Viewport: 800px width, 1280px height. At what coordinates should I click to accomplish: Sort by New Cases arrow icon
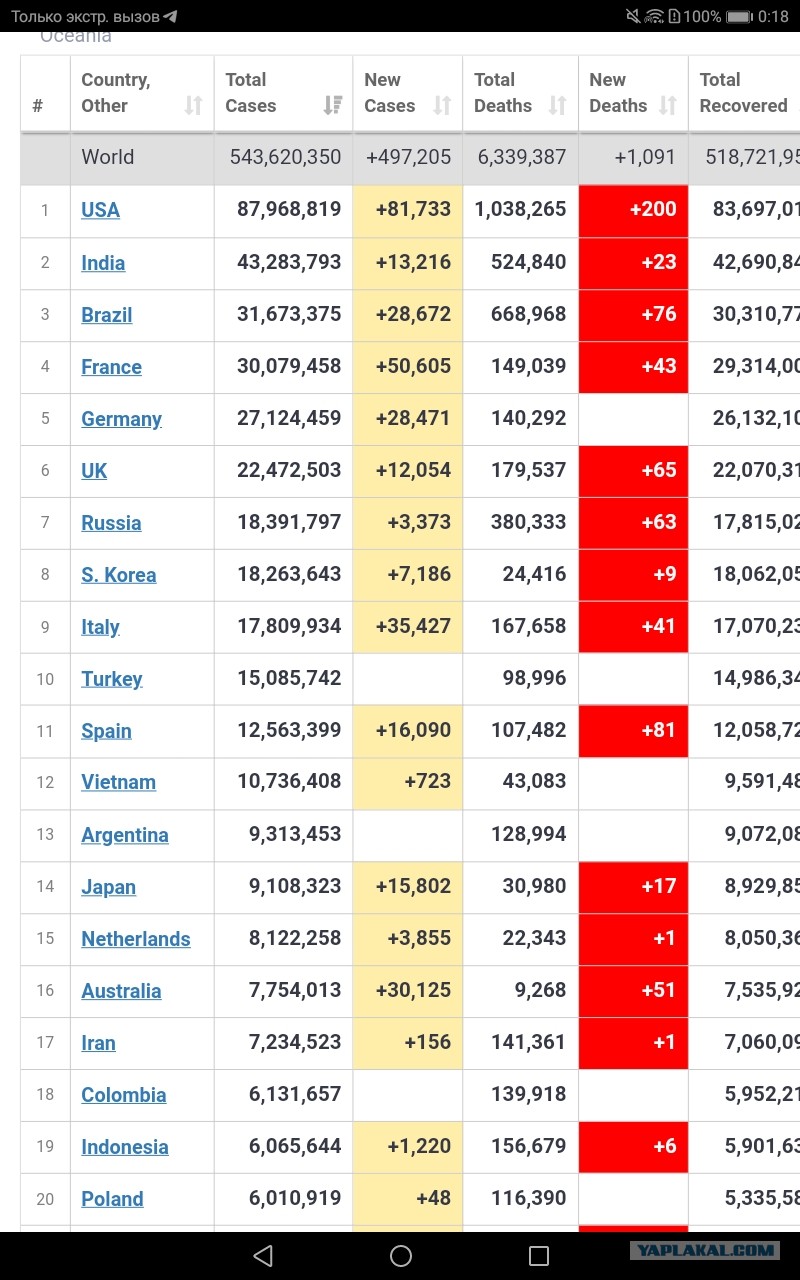coord(442,105)
